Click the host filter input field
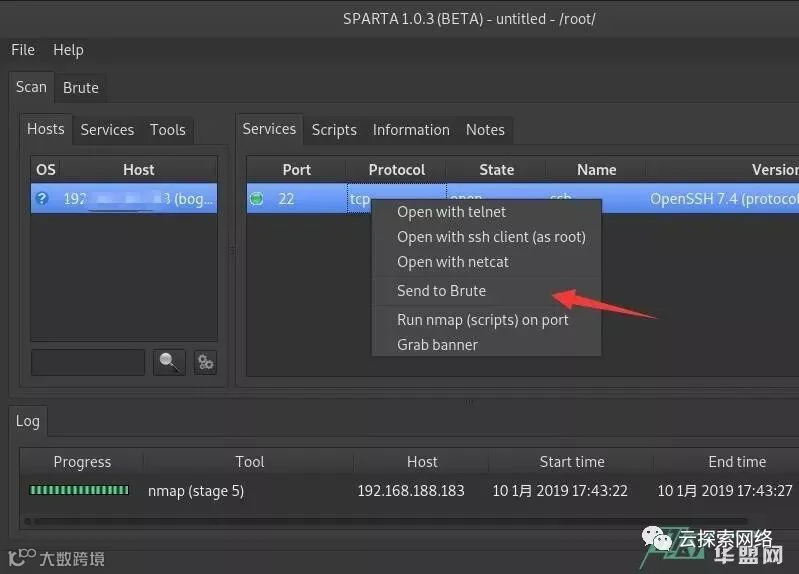This screenshot has width=799, height=574. click(x=88, y=362)
